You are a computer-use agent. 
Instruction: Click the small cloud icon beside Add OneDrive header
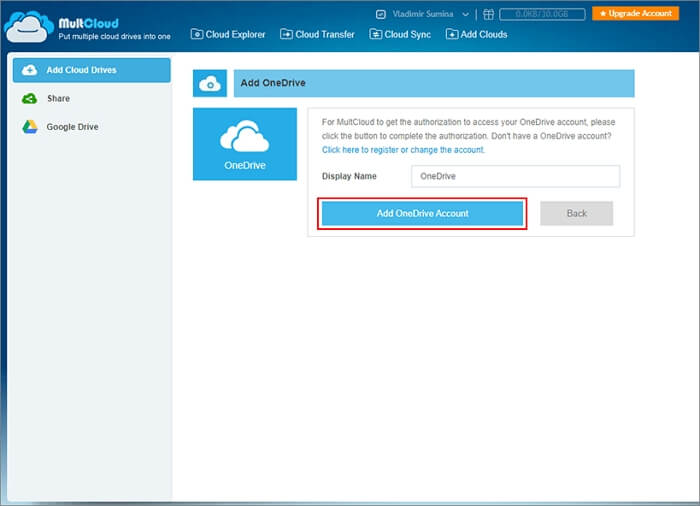[x=210, y=84]
